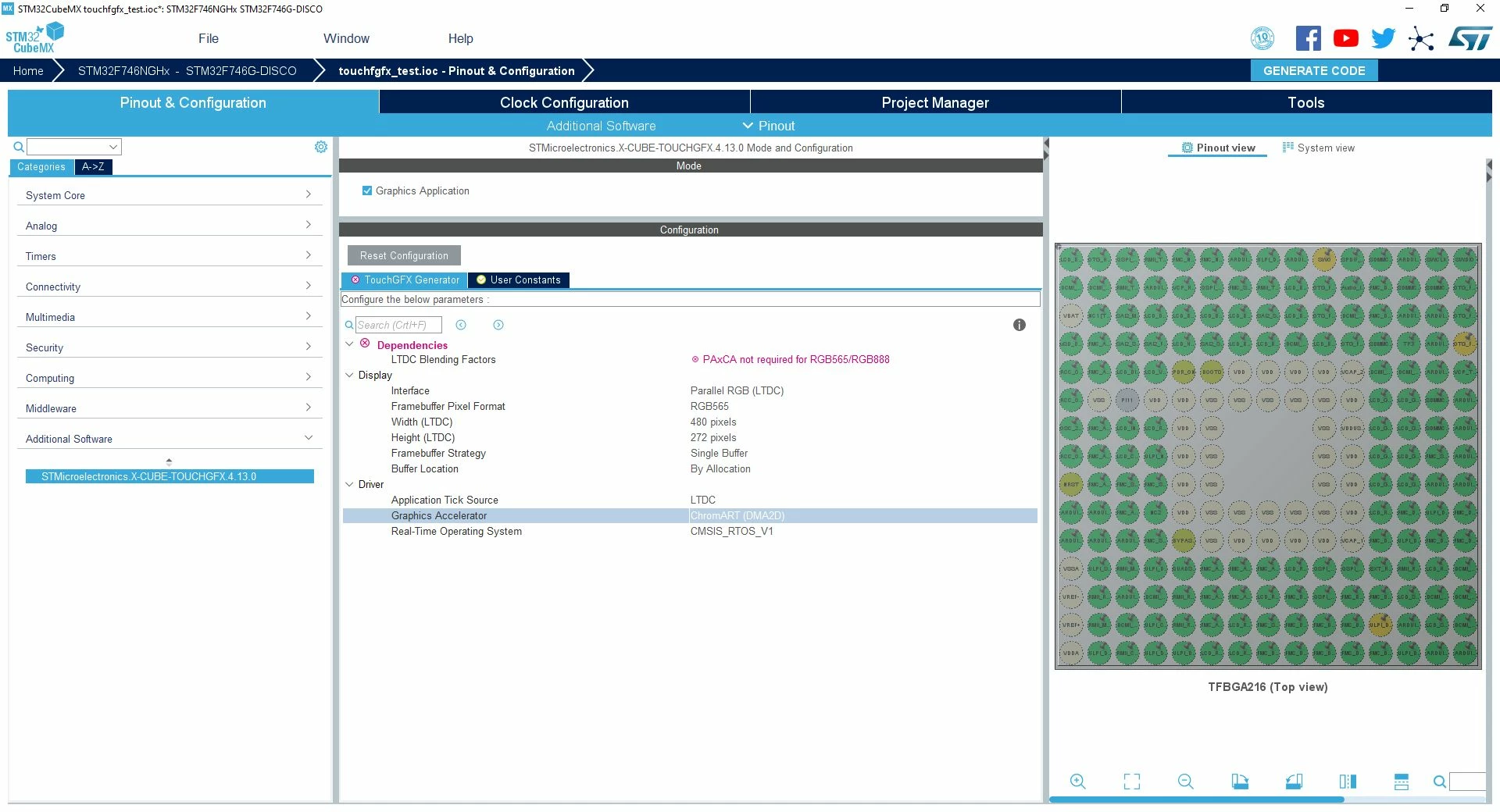This screenshot has width=1500, height=812.
Task: Rotate the chip counter-clockwise
Action: (x=1294, y=782)
